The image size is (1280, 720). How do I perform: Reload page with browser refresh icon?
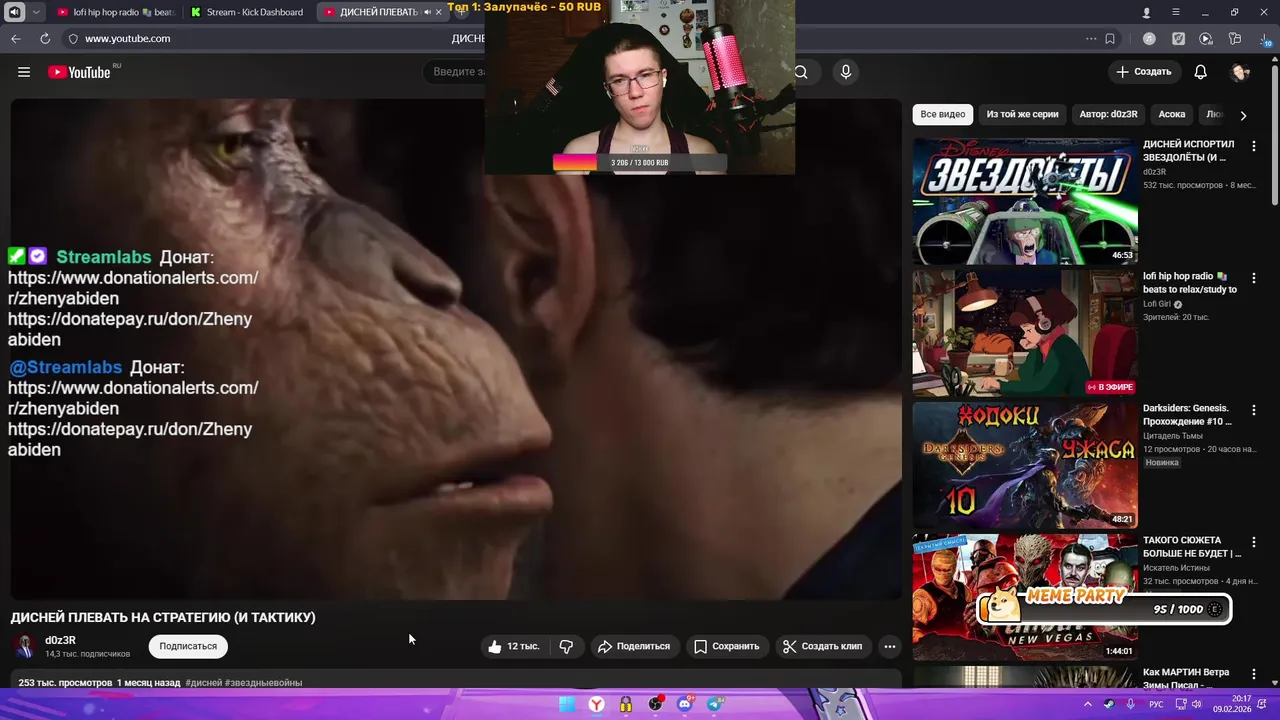click(45, 39)
